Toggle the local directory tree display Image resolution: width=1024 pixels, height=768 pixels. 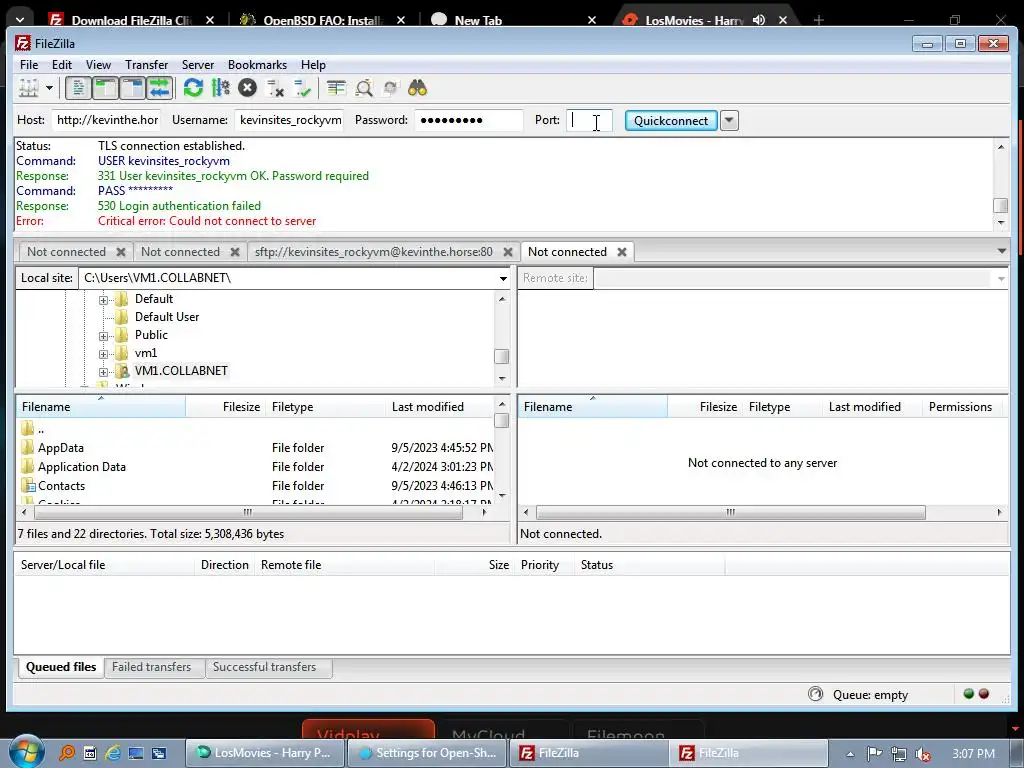[105, 88]
